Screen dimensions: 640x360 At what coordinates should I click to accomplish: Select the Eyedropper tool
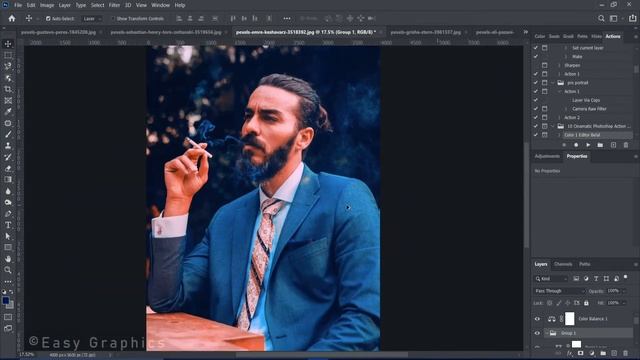pyautogui.click(x=8, y=111)
